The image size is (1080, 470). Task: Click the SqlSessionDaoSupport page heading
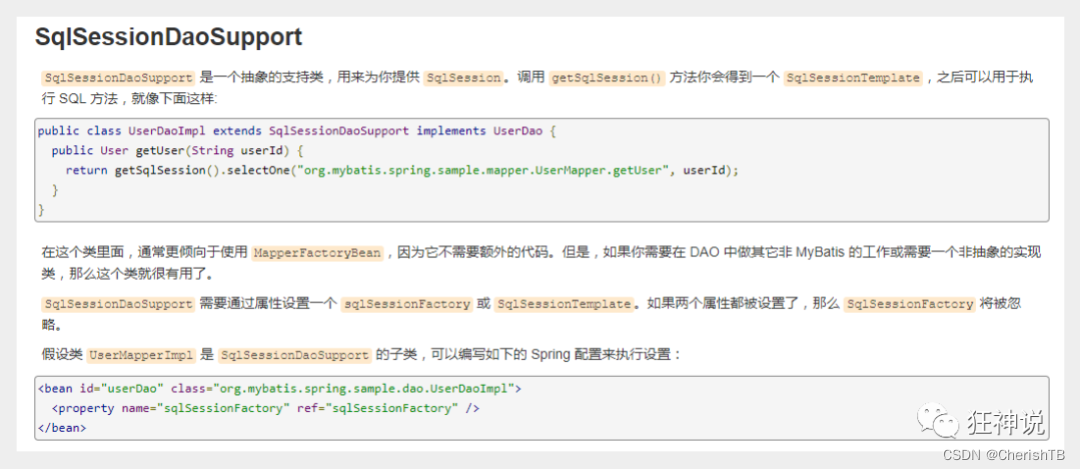pyautogui.click(x=169, y=37)
